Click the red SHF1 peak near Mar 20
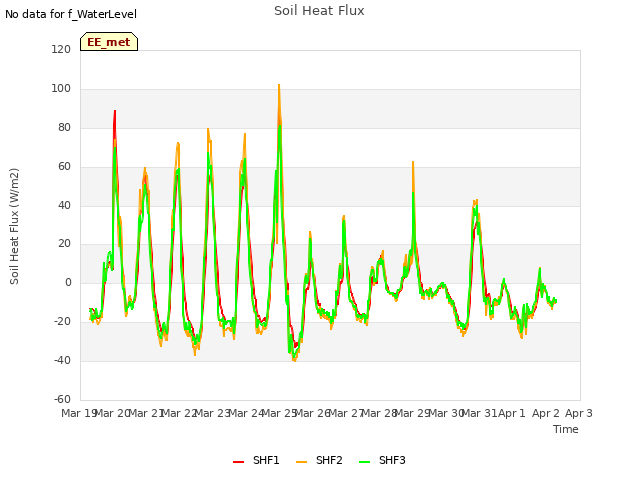The image size is (640, 480). tap(115, 111)
